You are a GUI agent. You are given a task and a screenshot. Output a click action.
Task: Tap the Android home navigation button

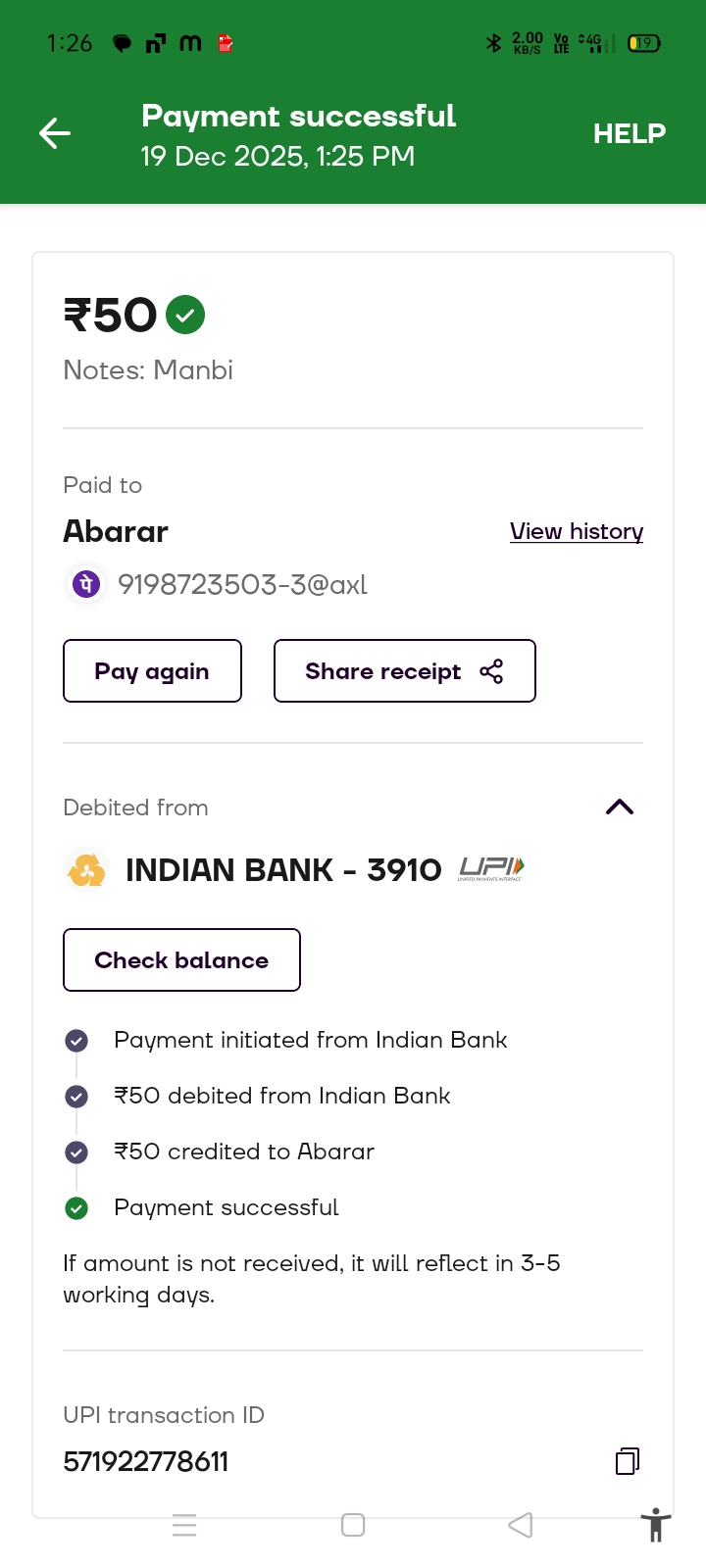[x=353, y=1525]
